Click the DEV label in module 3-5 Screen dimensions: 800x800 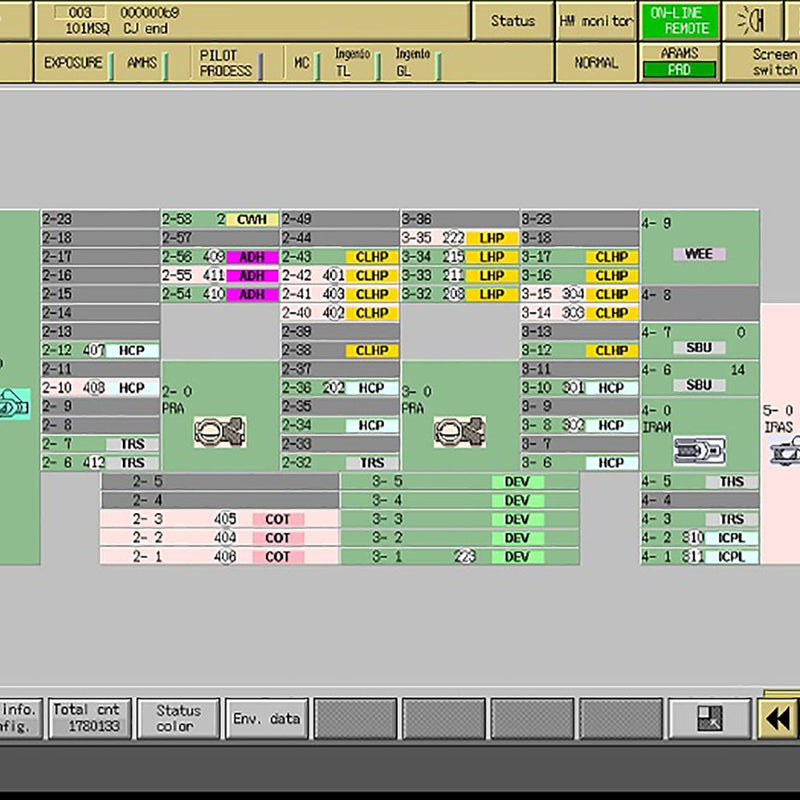pos(517,482)
